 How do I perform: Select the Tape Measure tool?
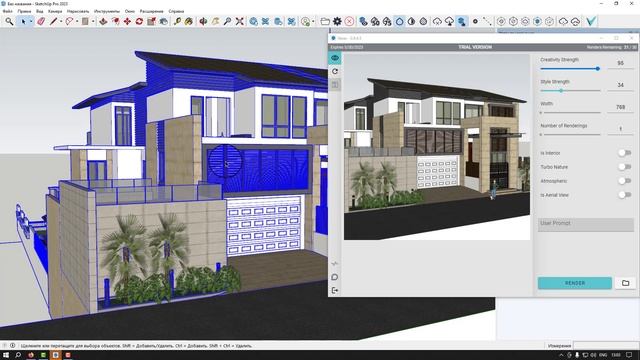177,21
